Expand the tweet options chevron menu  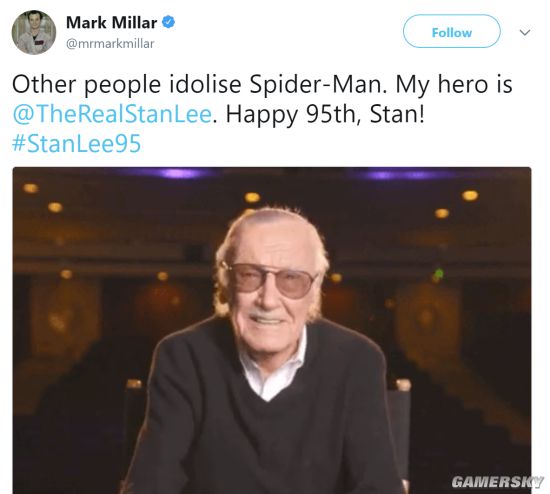tap(524, 33)
